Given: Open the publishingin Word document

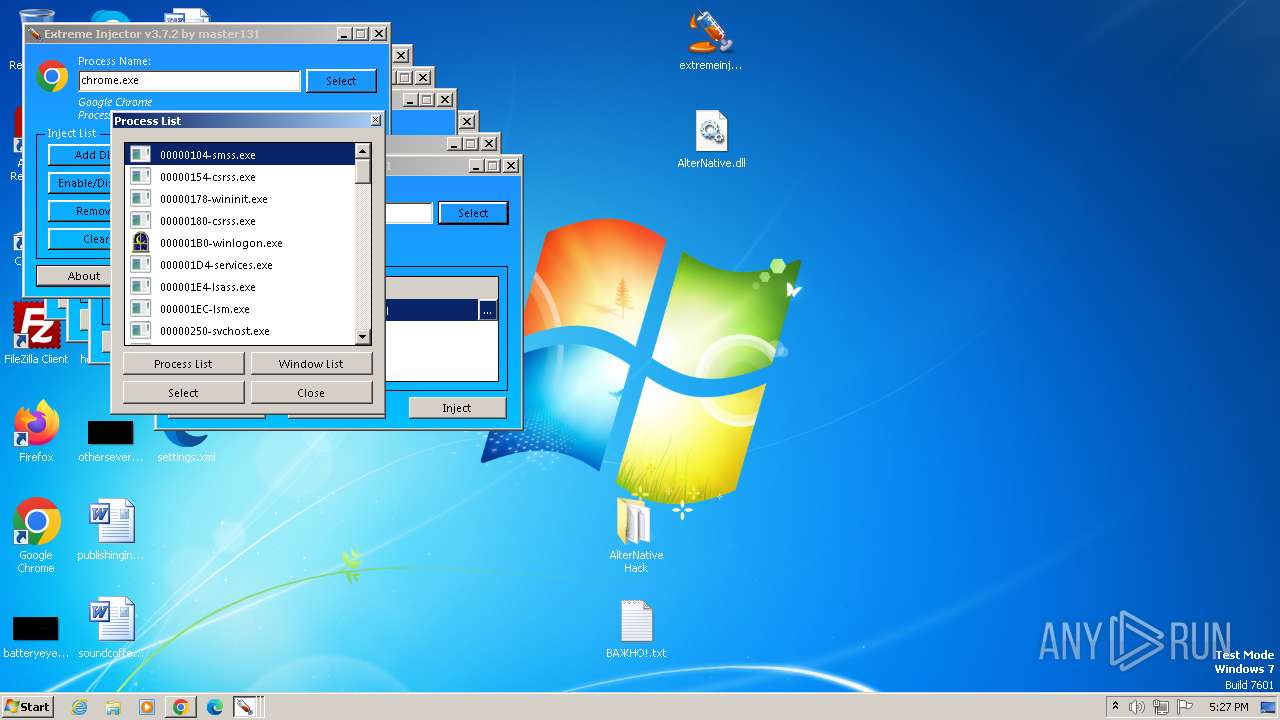Looking at the screenshot, I should 111,530.
